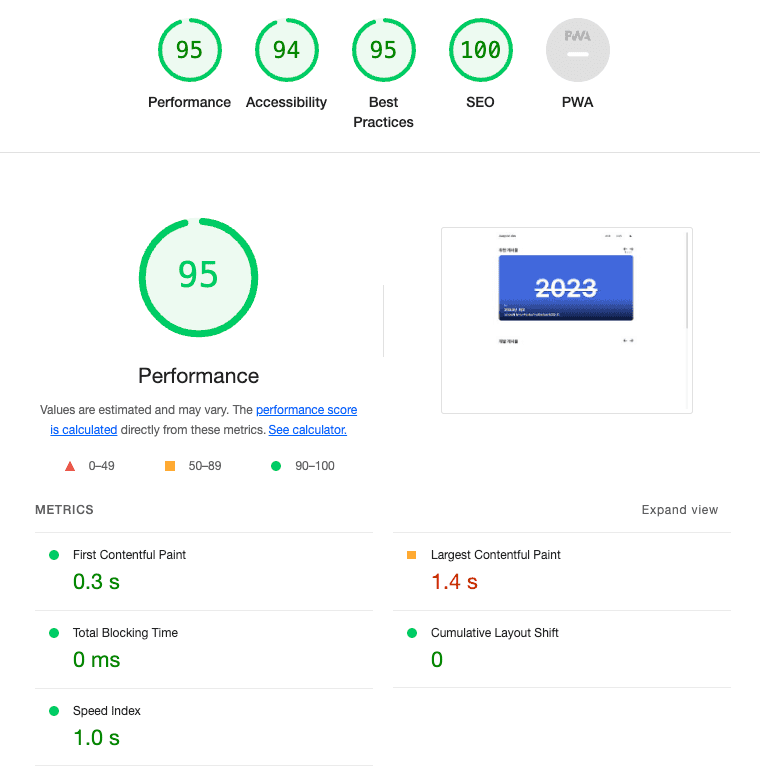Open the Best Practices score gauge

click(383, 51)
